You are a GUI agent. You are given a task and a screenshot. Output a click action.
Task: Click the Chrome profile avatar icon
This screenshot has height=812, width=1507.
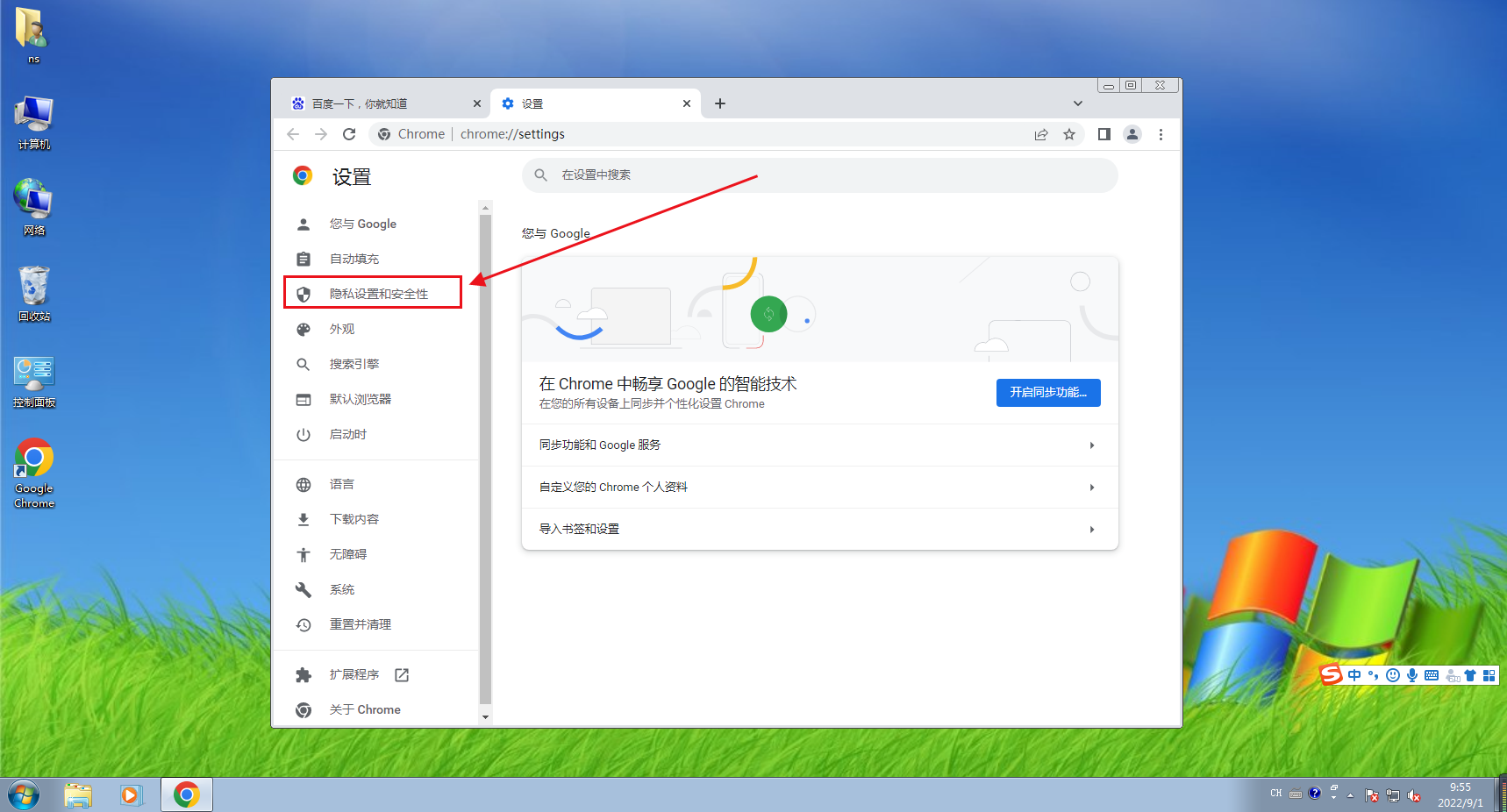1132,134
